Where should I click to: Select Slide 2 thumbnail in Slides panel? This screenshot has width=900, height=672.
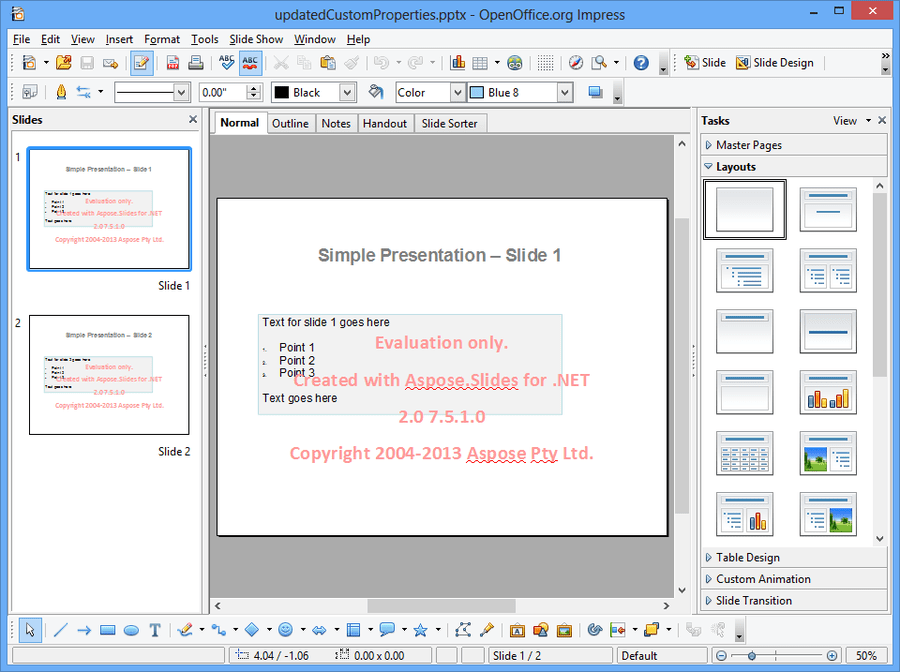[109, 375]
